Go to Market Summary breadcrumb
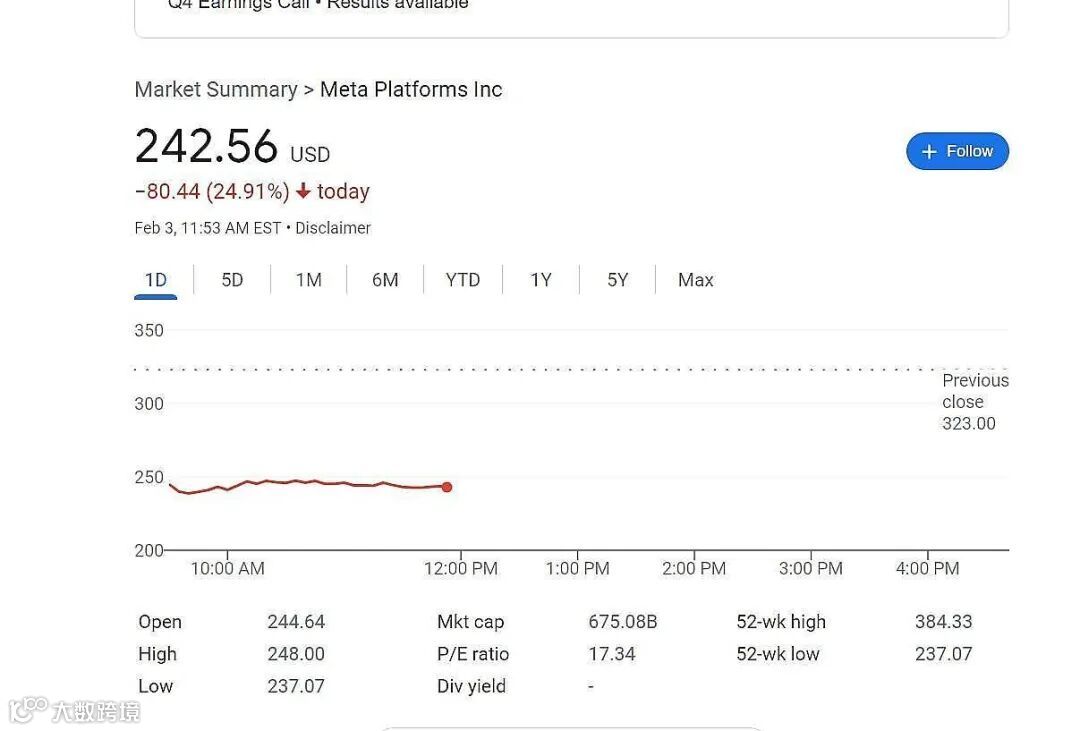 tap(216, 89)
